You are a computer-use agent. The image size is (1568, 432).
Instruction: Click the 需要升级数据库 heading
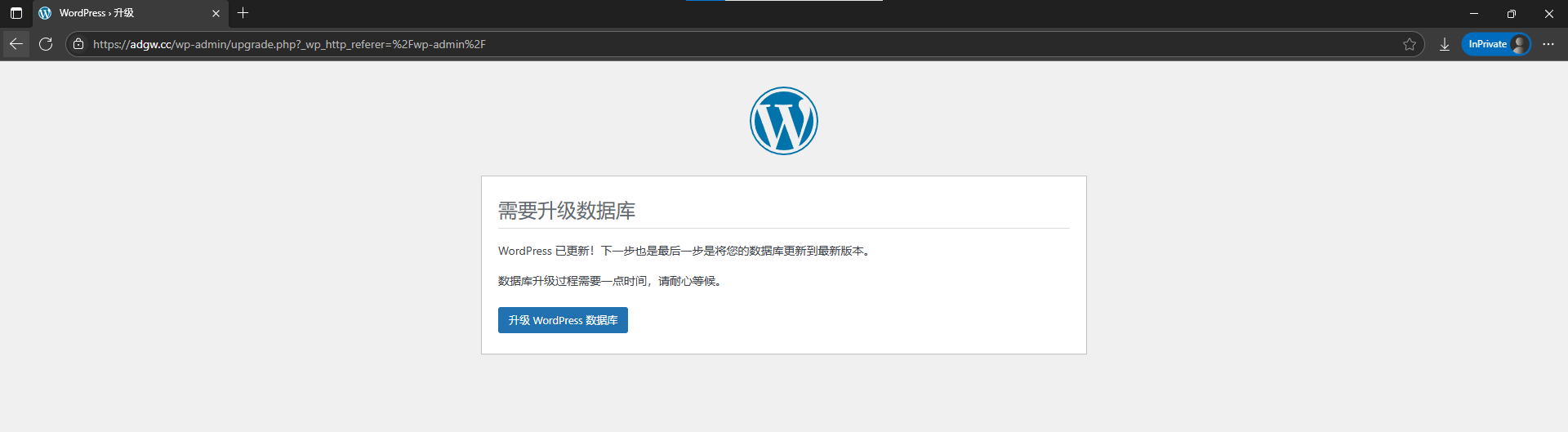click(567, 211)
